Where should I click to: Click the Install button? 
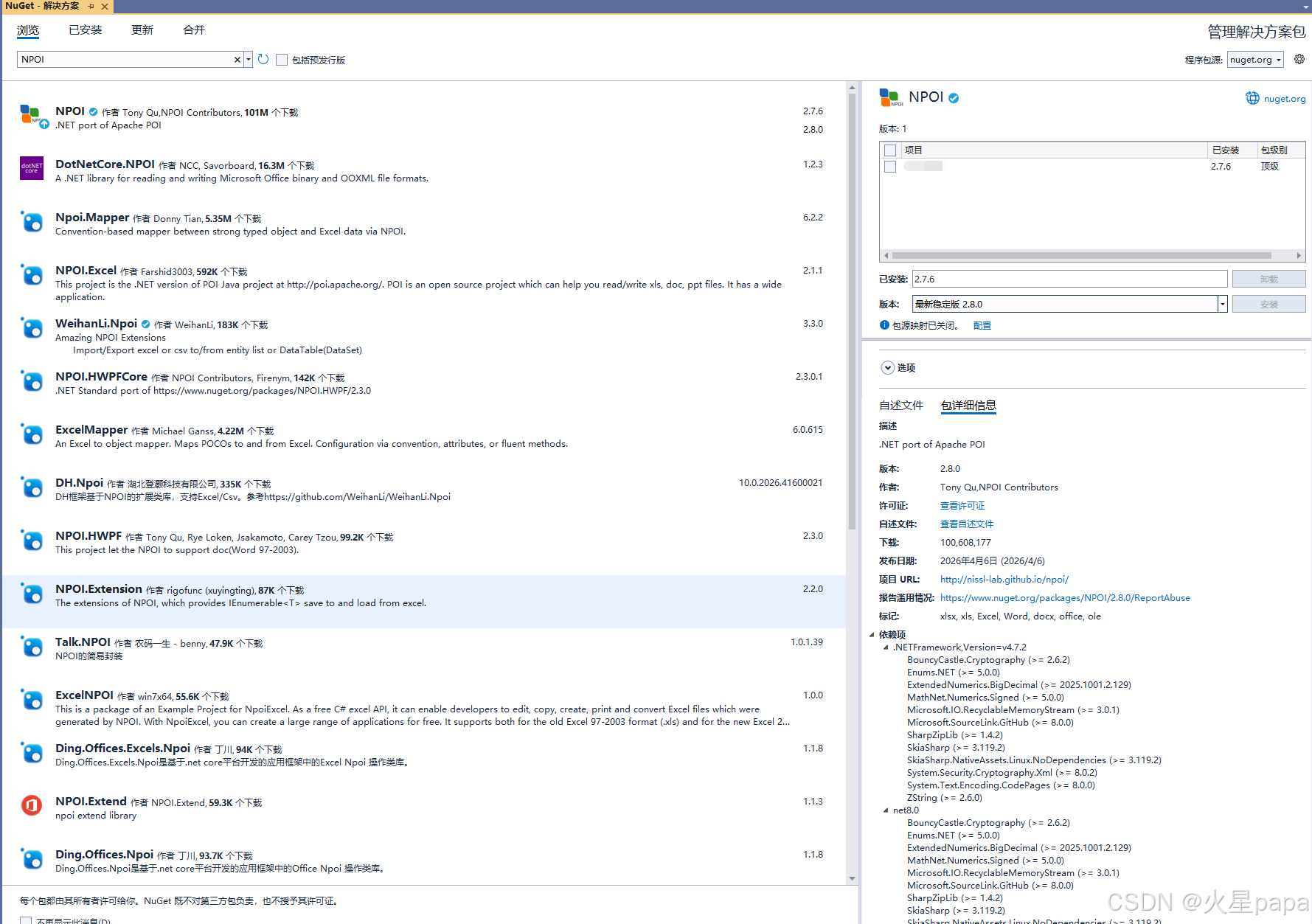pyautogui.click(x=1268, y=304)
